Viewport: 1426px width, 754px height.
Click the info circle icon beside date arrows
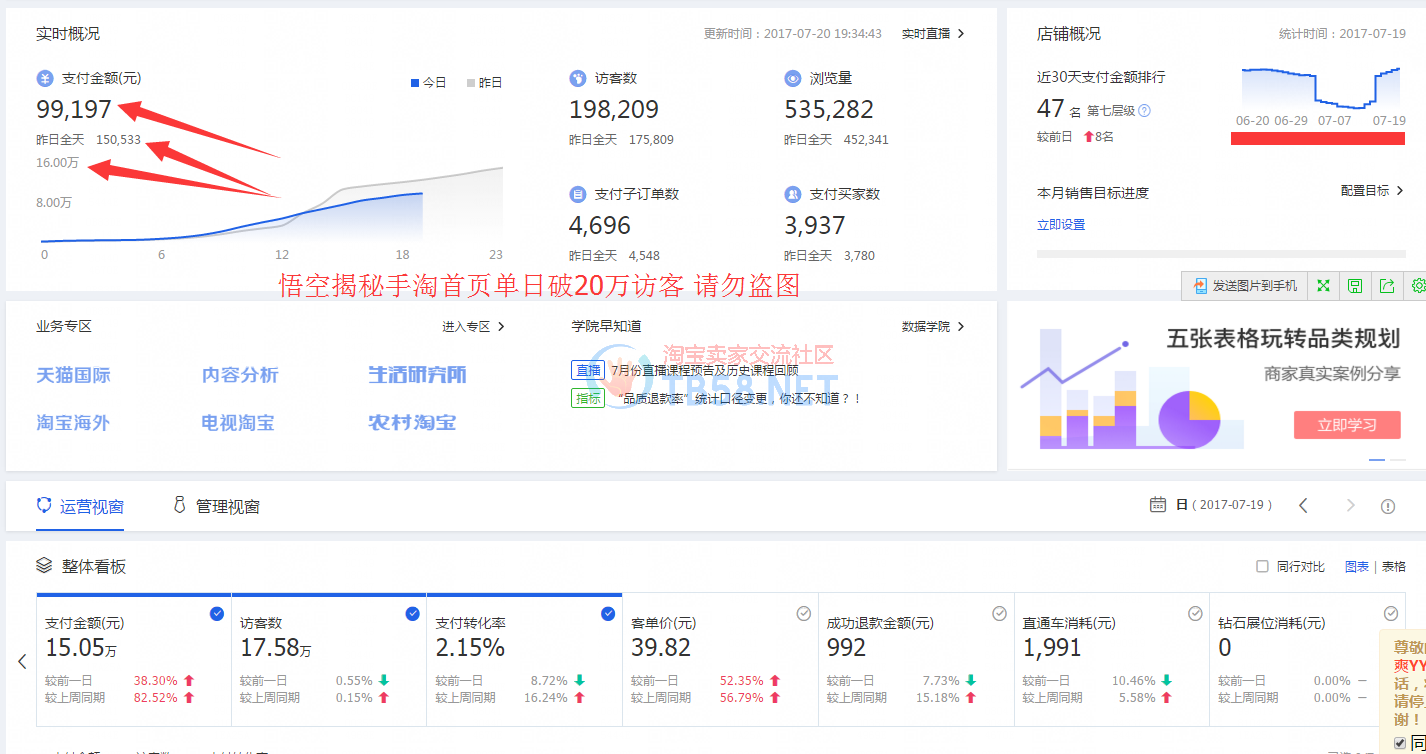(x=1388, y=506)
